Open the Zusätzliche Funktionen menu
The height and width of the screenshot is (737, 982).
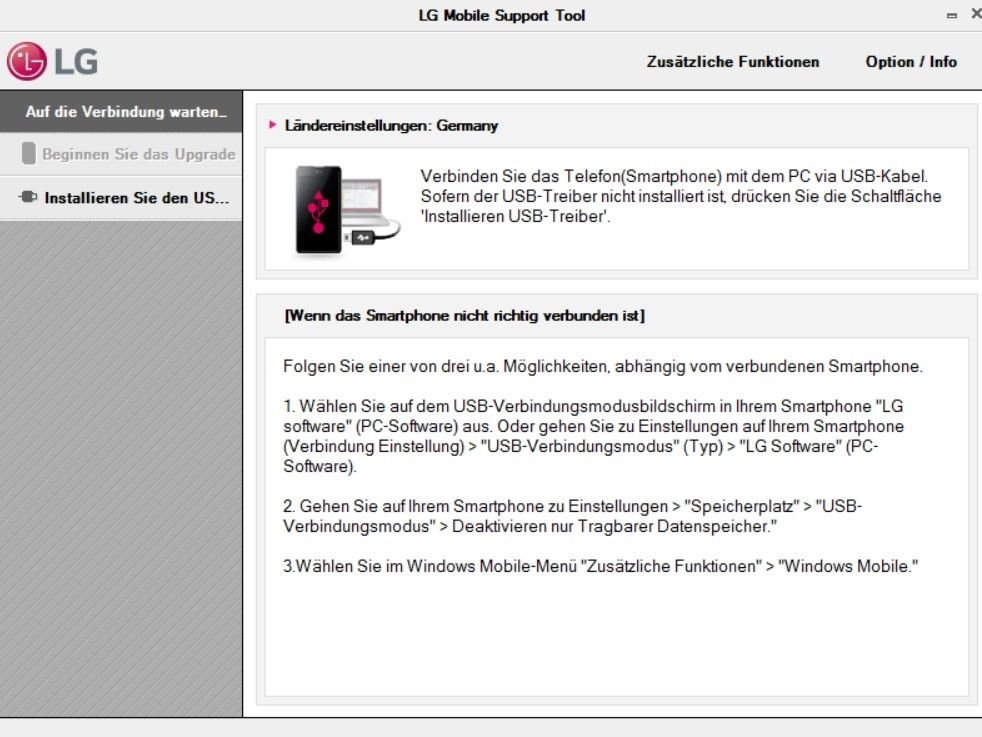pos(733,61)
